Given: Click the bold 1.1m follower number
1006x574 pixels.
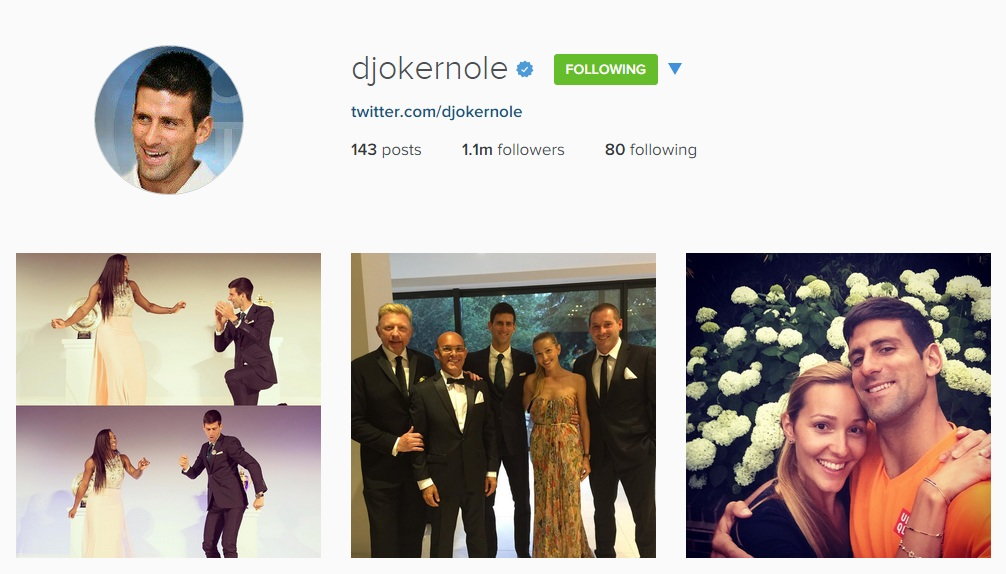Looking at the screenshot, I should click(x=477, y=149).
